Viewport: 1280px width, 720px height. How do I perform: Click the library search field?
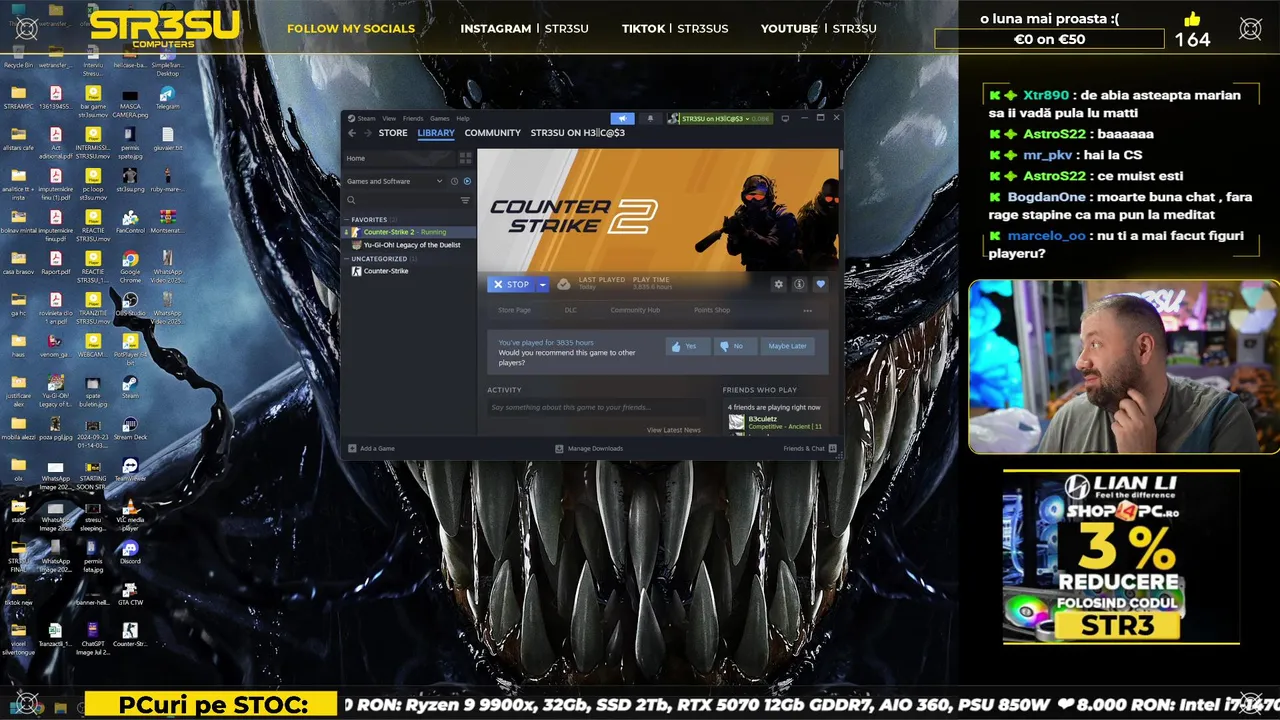coord(402,200)
